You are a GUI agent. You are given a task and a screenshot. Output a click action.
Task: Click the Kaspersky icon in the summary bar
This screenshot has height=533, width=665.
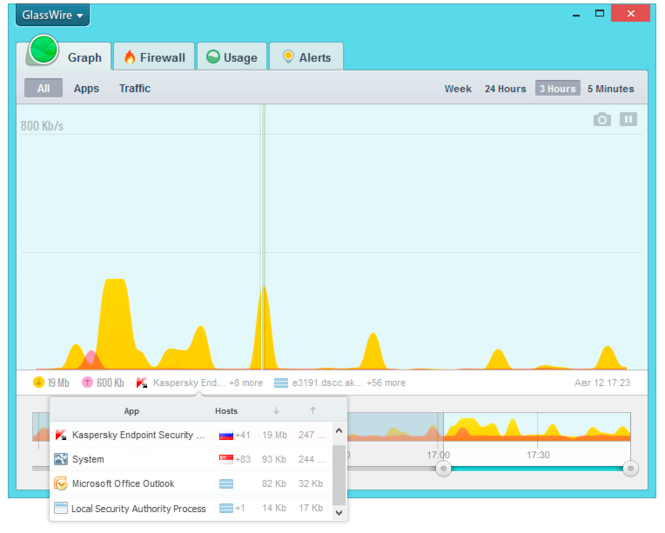point(142,383)
